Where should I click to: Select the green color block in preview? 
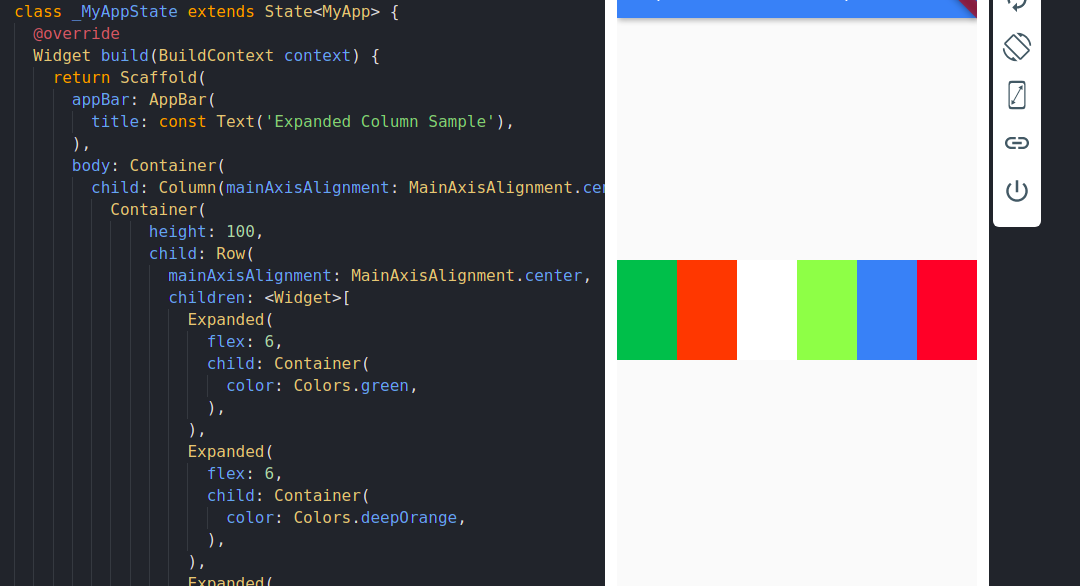point(647,310)
